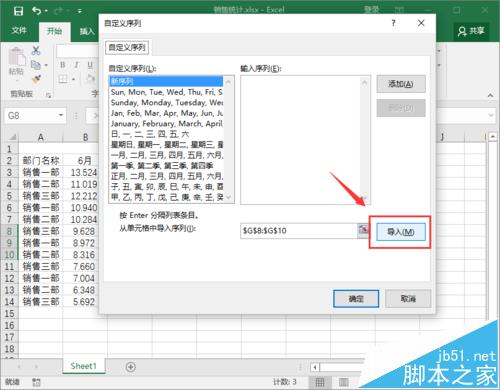Click horizontal scrollbar left arrow

315,367
